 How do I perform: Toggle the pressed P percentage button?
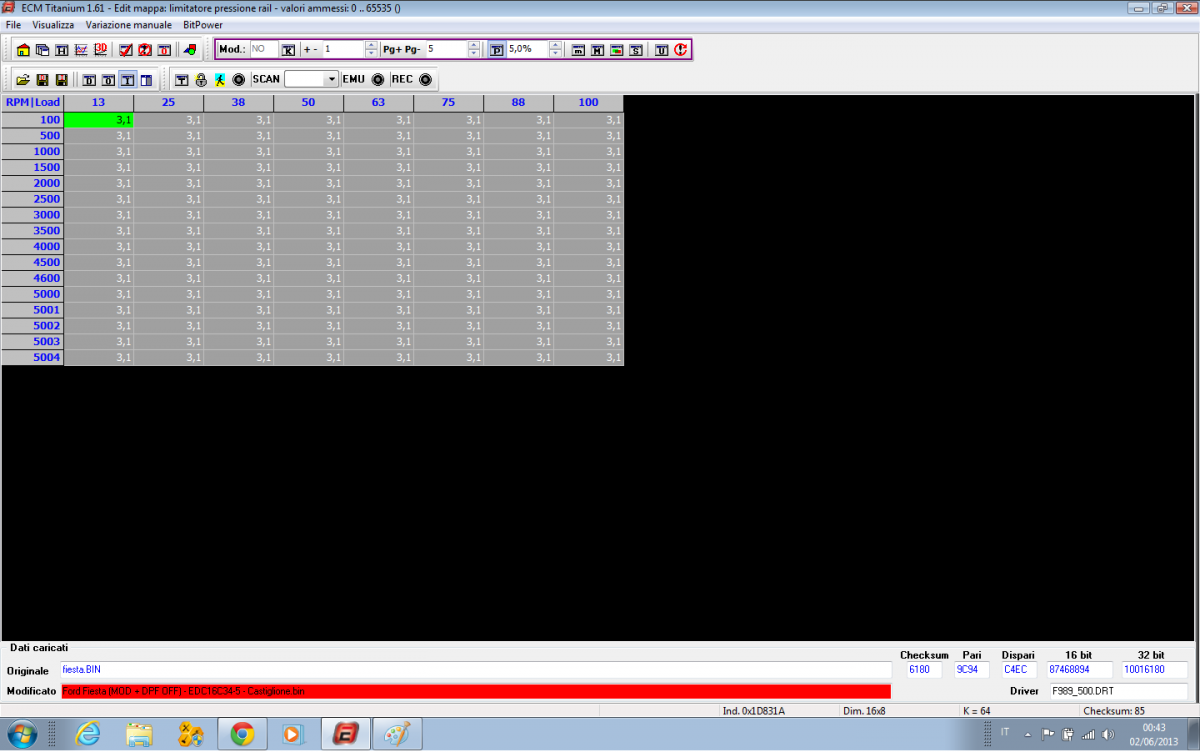497,49
